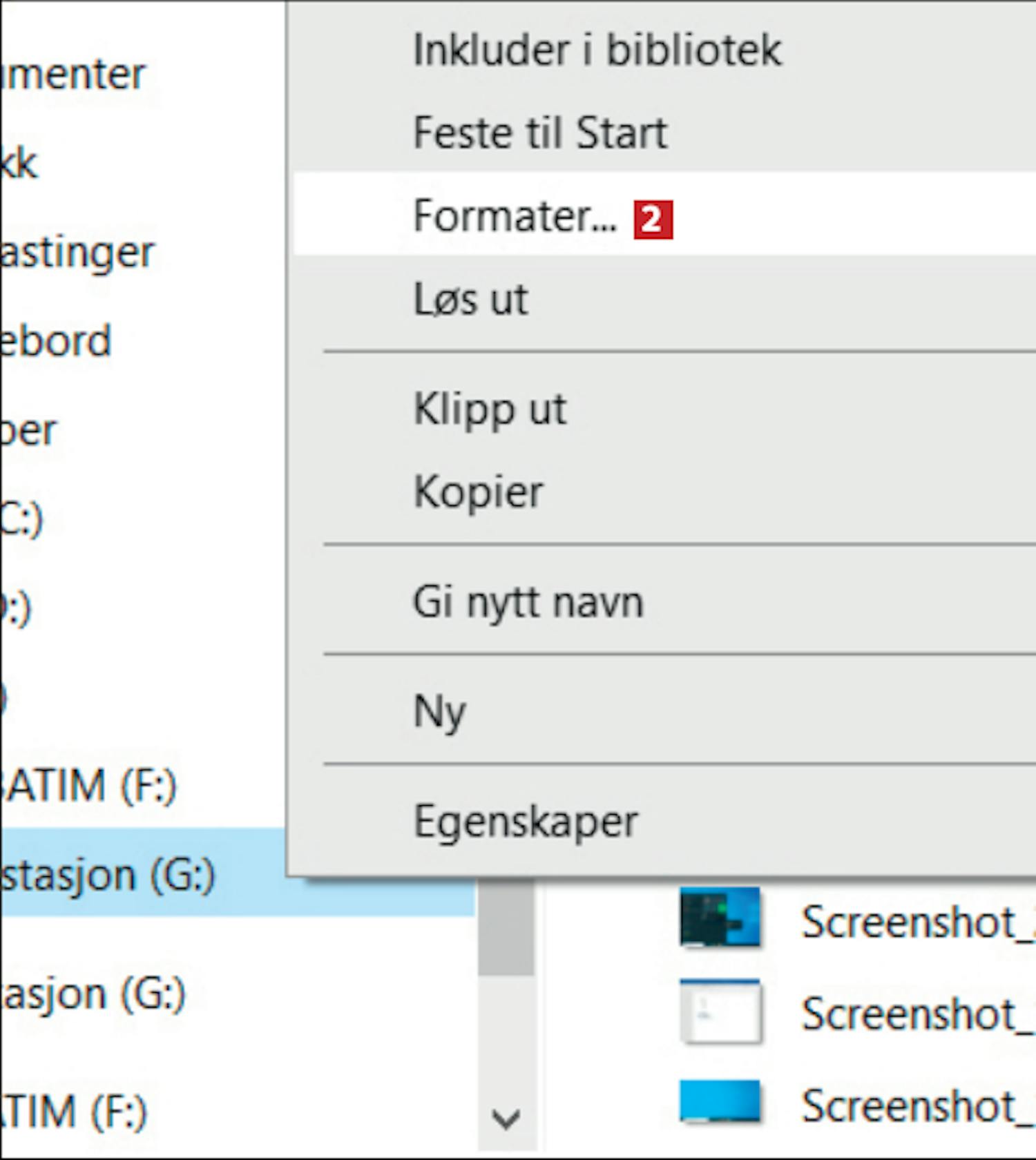Select the lower asjon (G:) tree item
The height and width of the screenshot is (1160, 1036).
pos(93,994)
